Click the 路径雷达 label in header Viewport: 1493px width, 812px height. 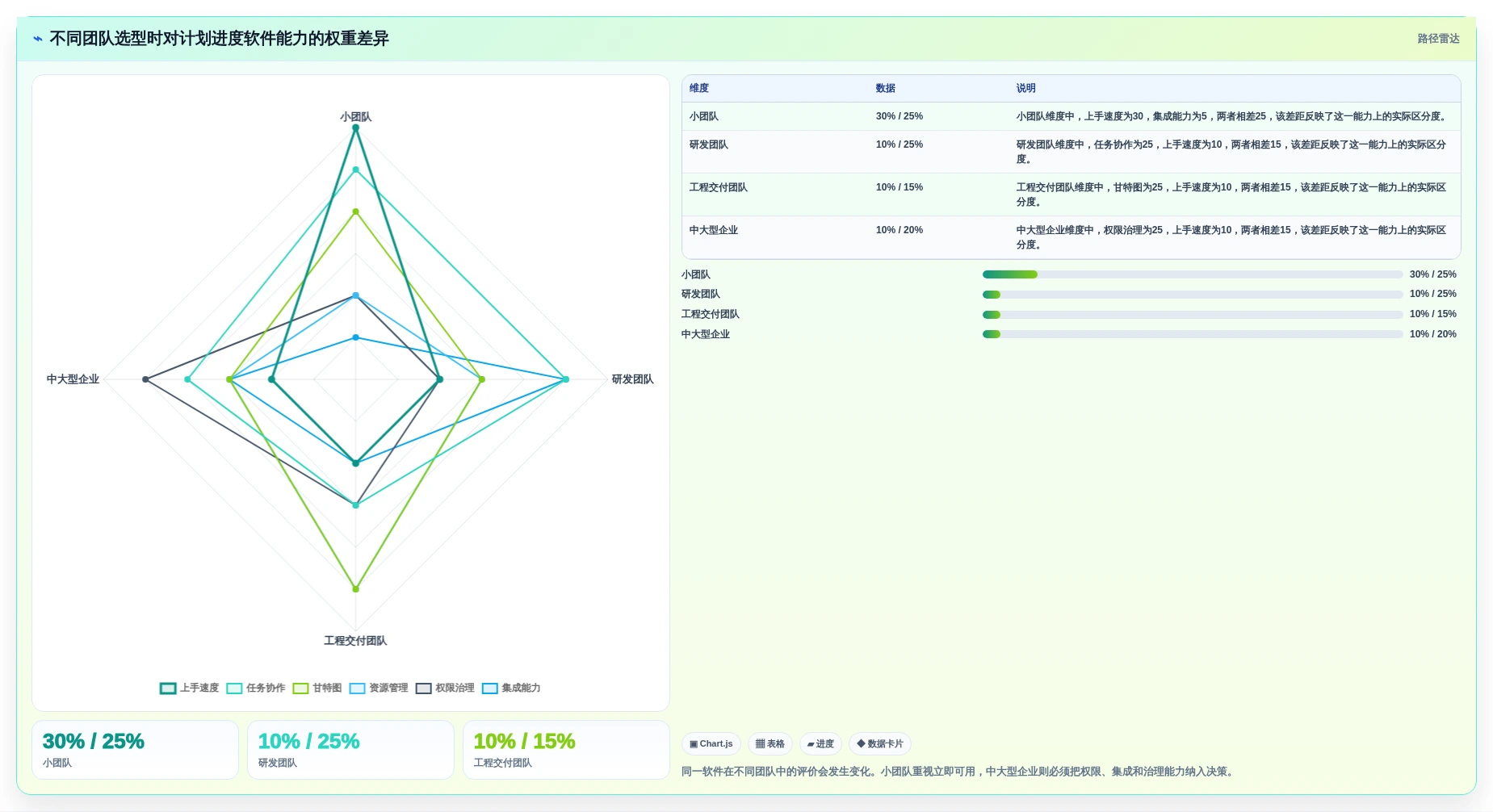pos(1438,39)
